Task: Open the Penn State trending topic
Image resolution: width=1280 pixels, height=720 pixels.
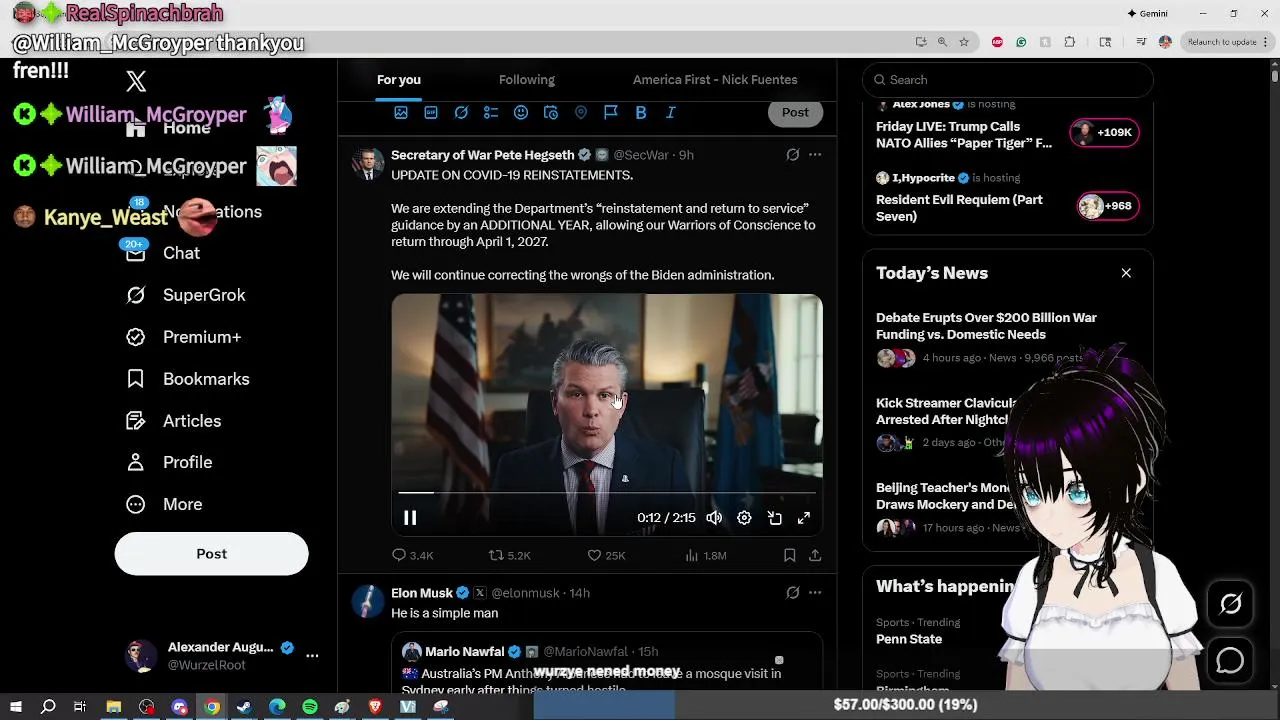Action: click(x=909, y=639)
